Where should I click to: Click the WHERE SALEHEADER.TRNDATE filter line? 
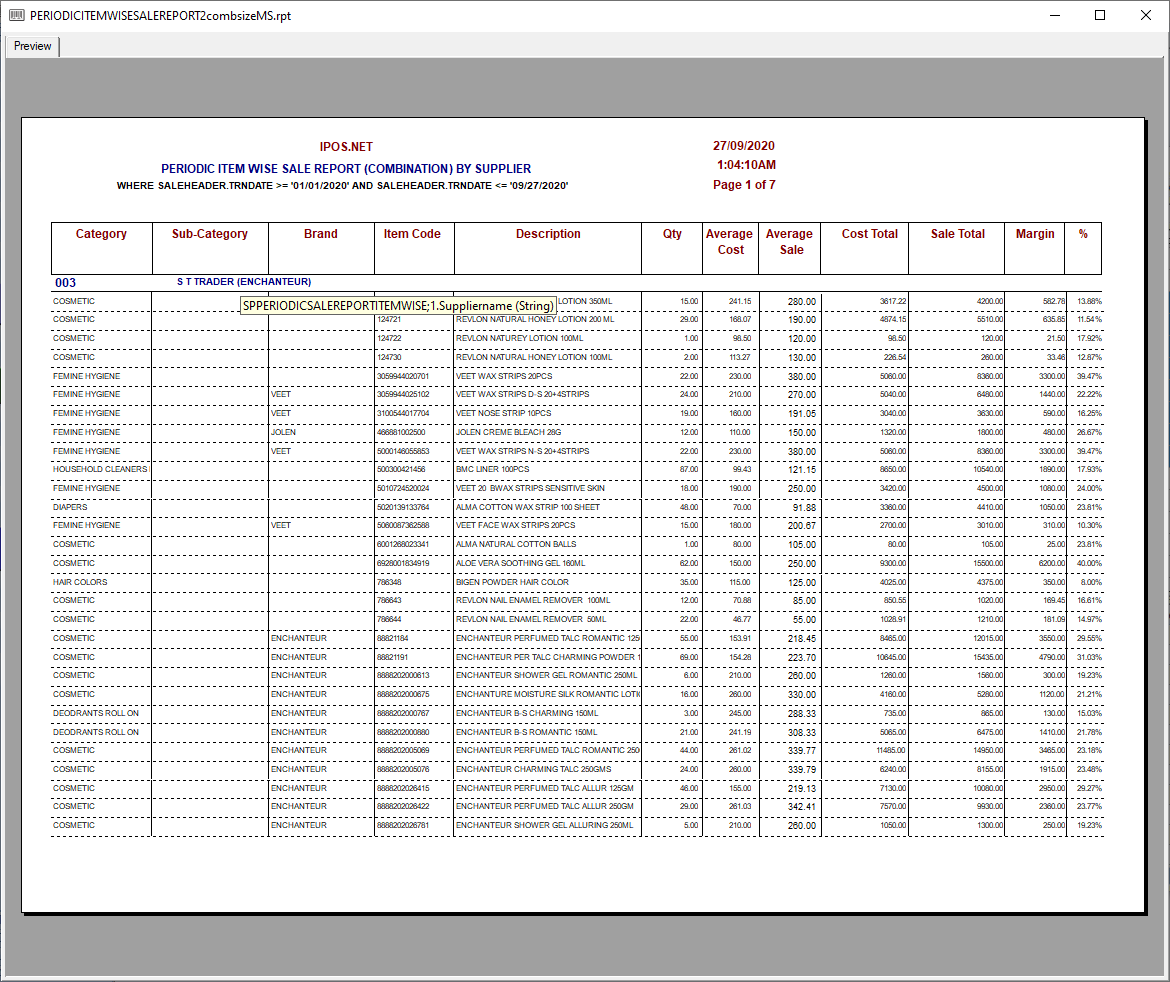pos(342,185)
